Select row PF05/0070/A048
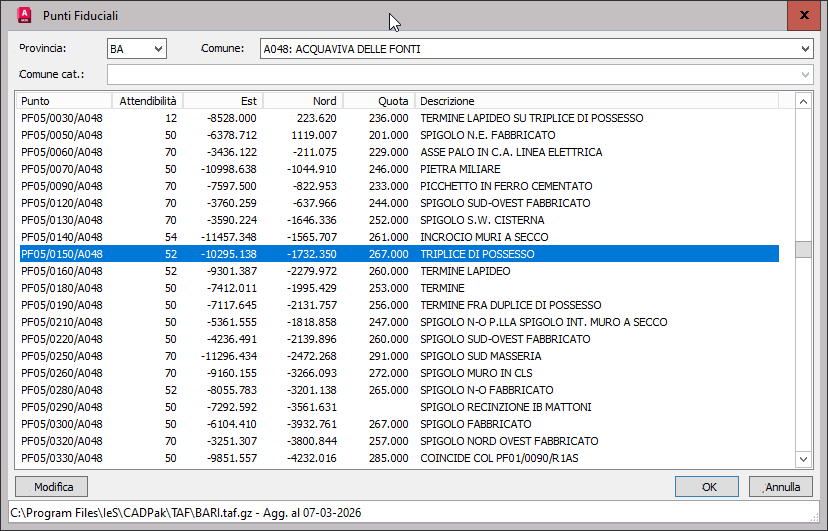Screen dimensions: 828x531 pos(399,169)
